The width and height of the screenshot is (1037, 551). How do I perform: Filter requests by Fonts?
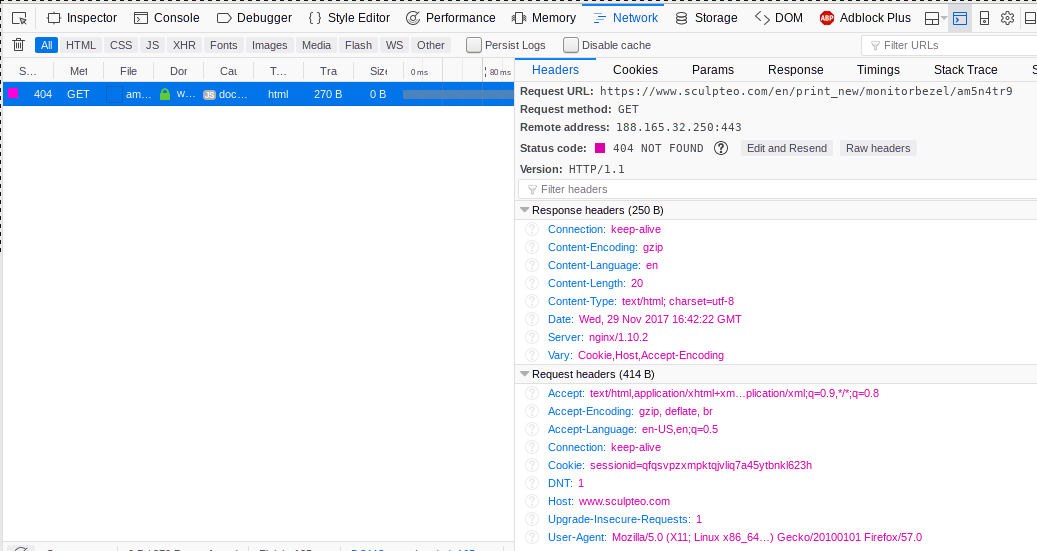pyautogui.click(x=224, y=45)
